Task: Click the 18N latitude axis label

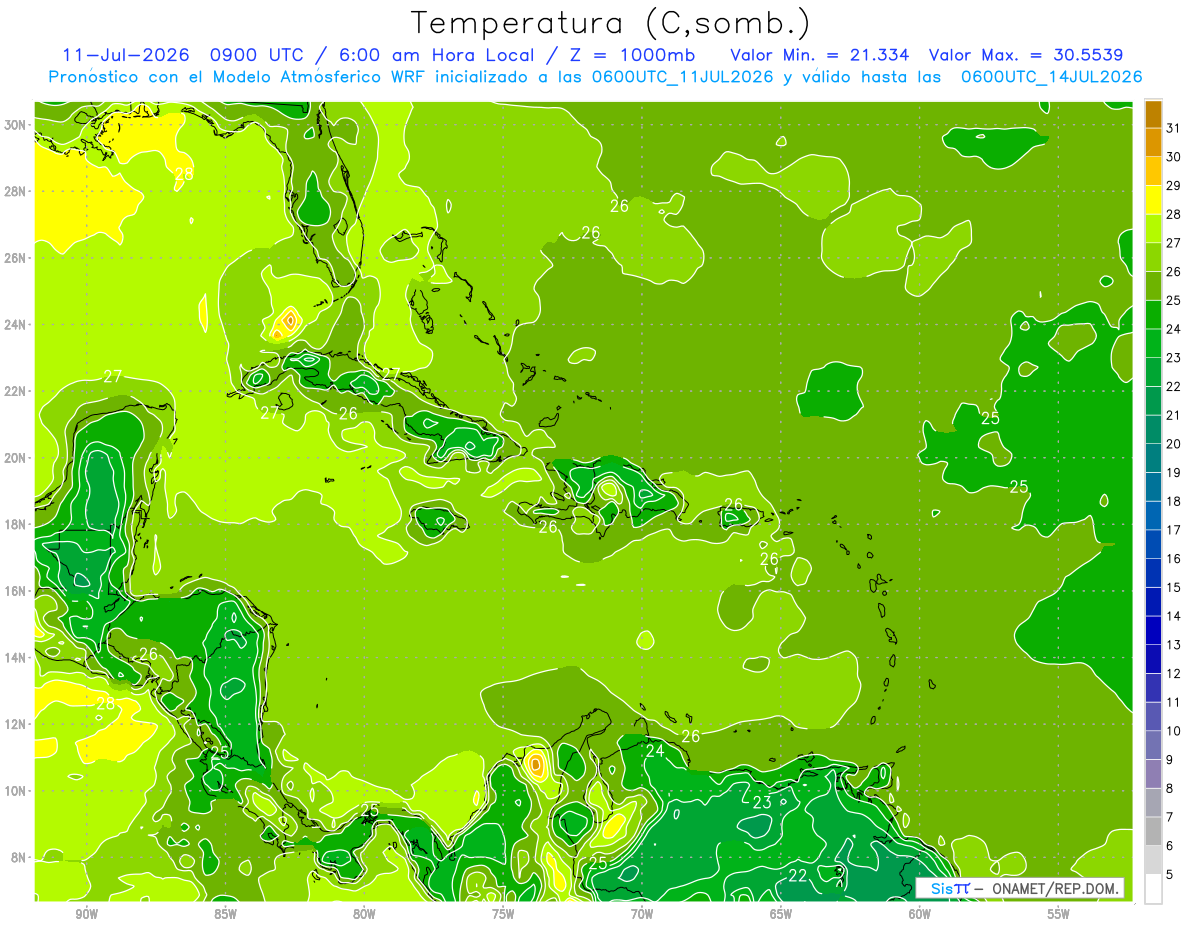Action: pyautogui.click(x=15, y=524)
